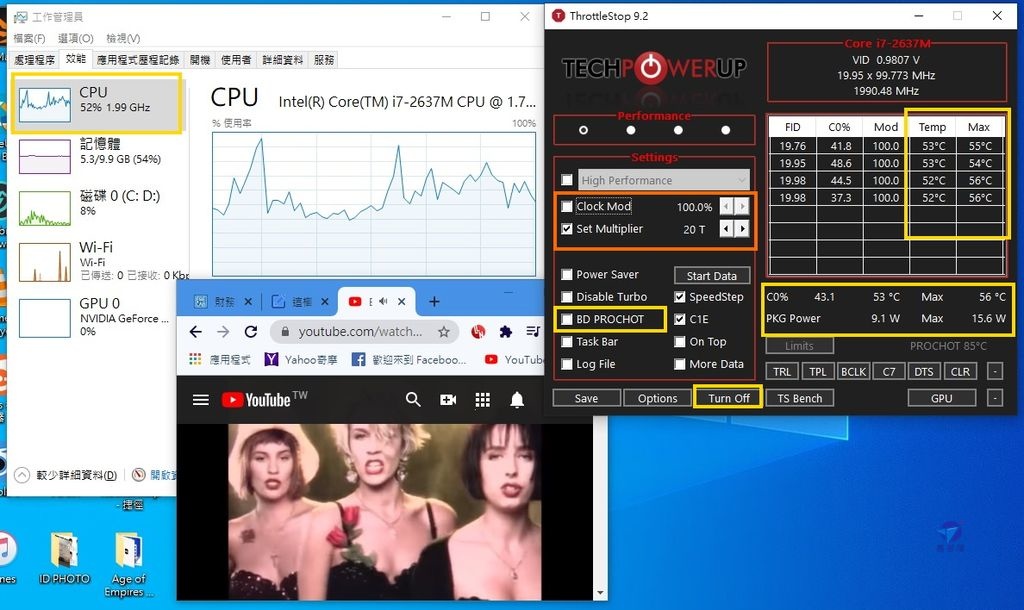Image resolution: width=1024 pixels, height=610 pixels.
Task: Open the YouTube hamburger menu
Action: pyautogui.click(x=200, y=399)
